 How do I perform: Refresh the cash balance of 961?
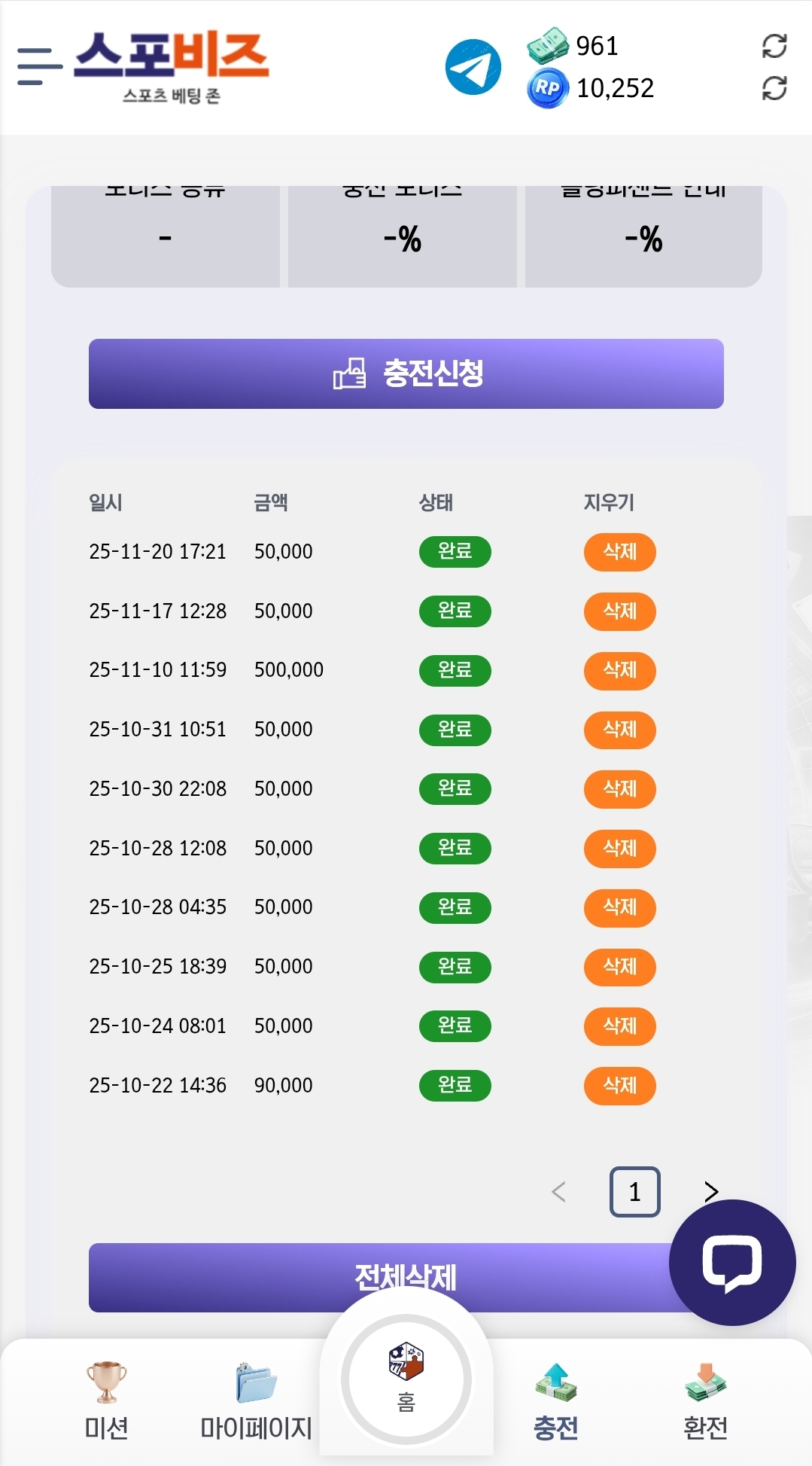(x=774, y=46)
